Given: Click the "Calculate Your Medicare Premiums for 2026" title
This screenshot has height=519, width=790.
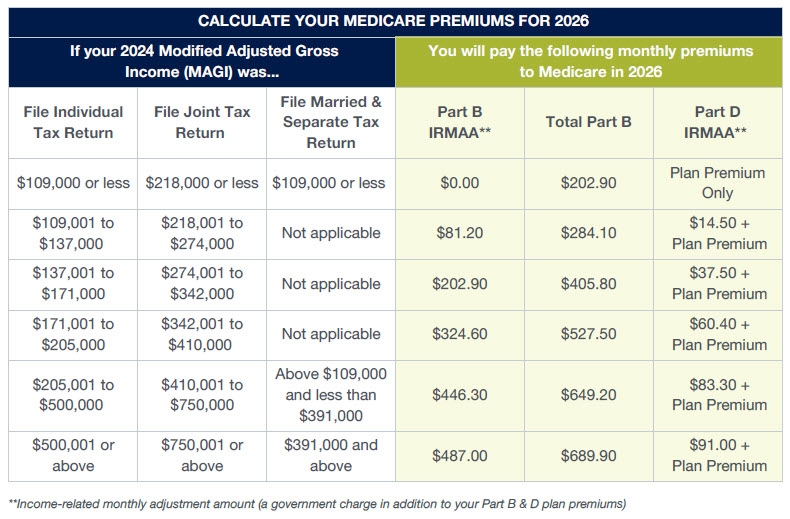Looking at the screenshot, I should tap(395, 21).
